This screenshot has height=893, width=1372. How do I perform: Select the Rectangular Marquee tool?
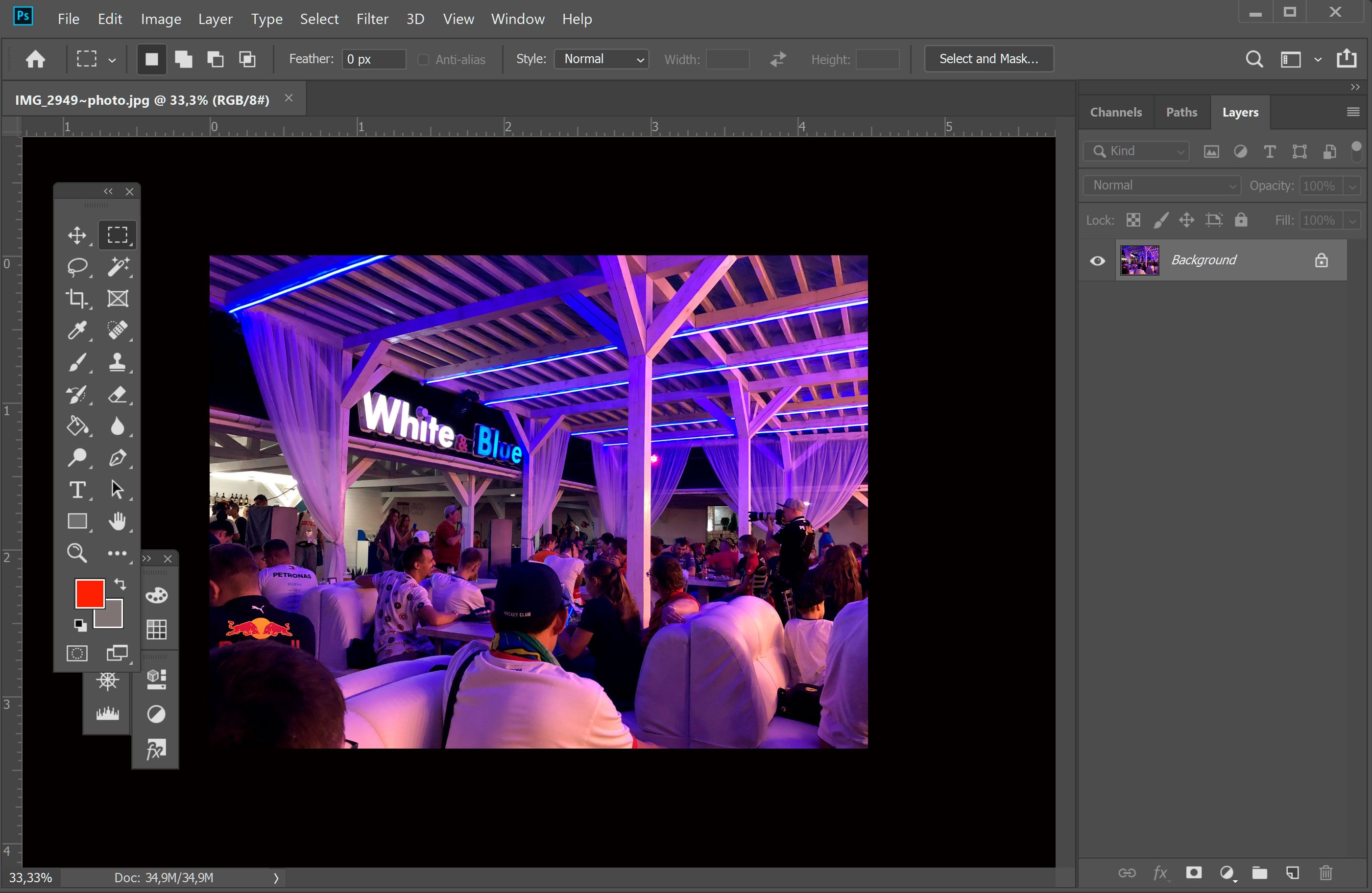[116, 235]
